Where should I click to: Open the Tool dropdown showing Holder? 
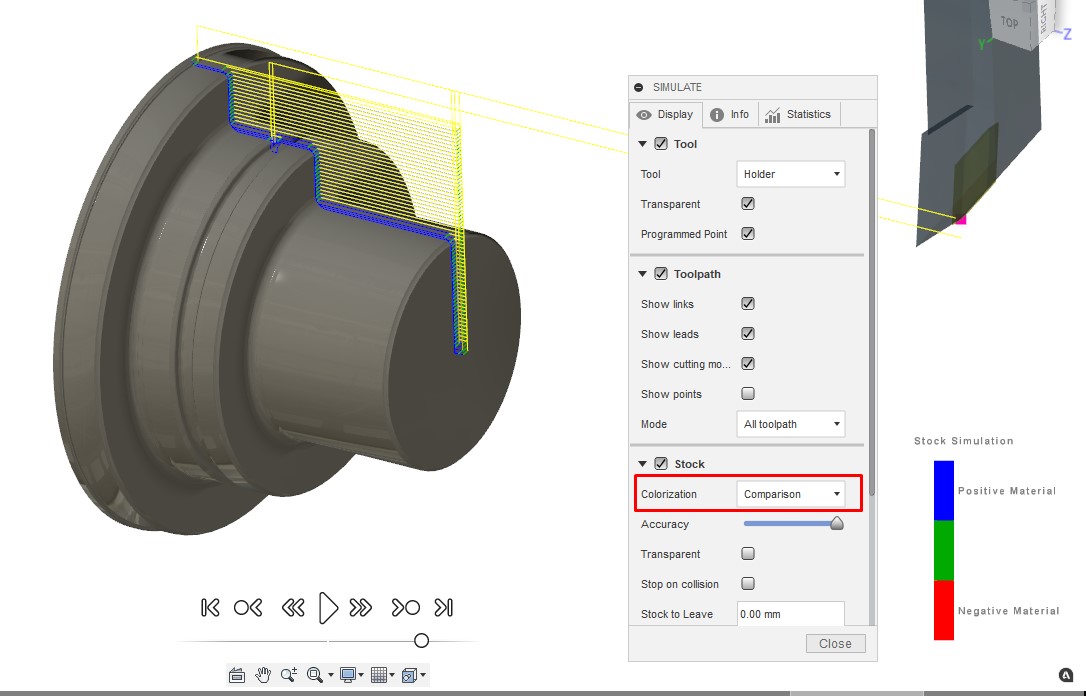(x=790, y=173)
